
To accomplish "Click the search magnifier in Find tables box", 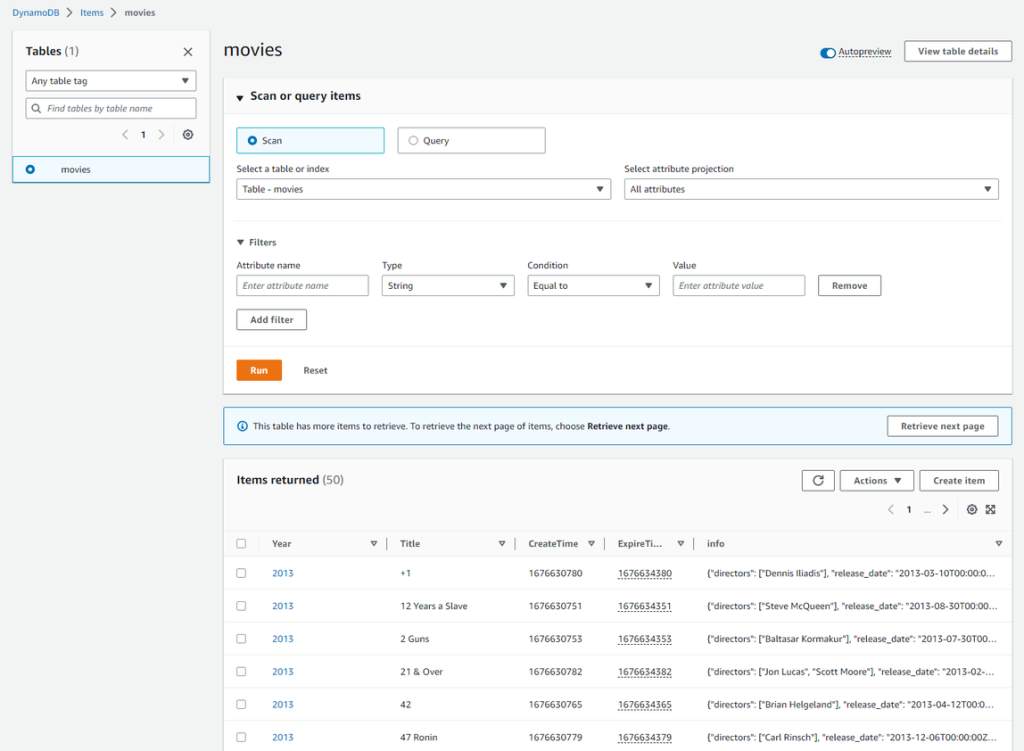I will [x=37, y=108].
